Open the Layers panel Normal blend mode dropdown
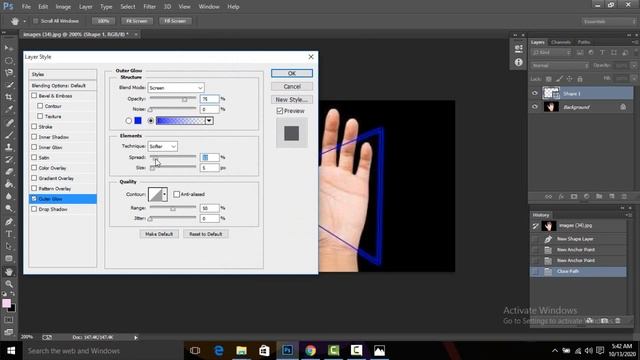This screenshot has height=360, width=640. tap(560, 65)
